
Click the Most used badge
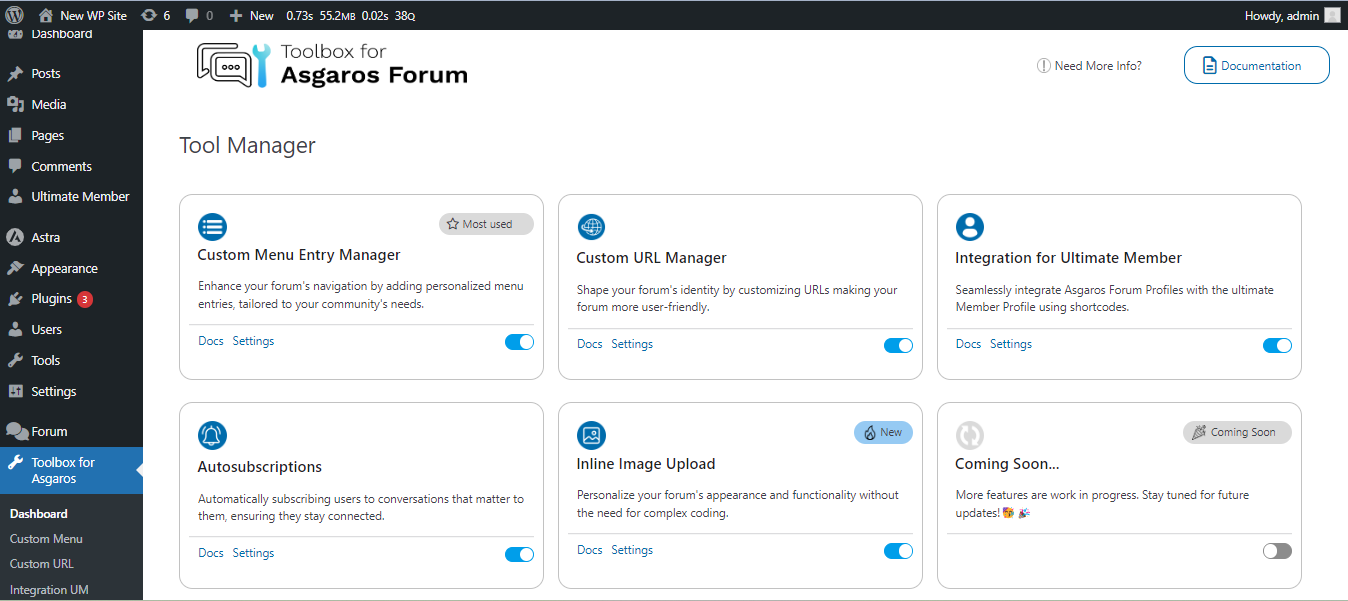486,224
